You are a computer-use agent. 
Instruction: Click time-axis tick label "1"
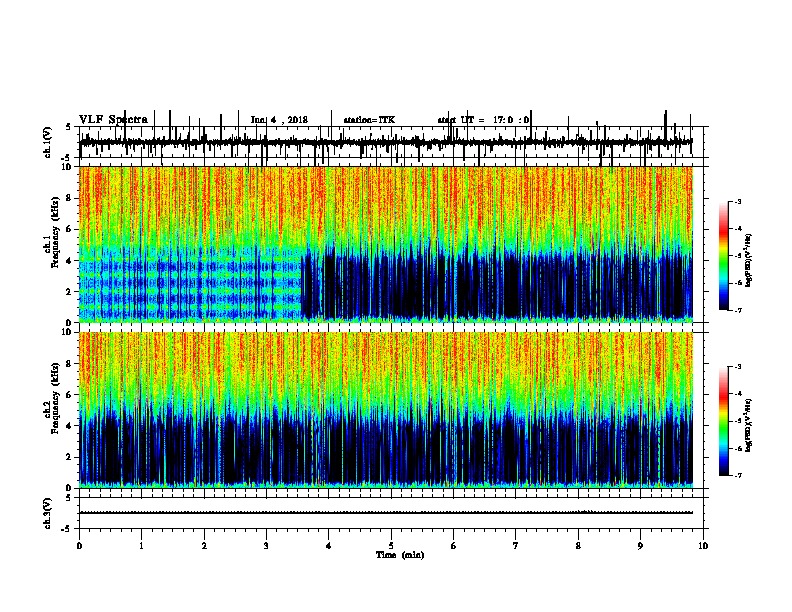point(141,546)
